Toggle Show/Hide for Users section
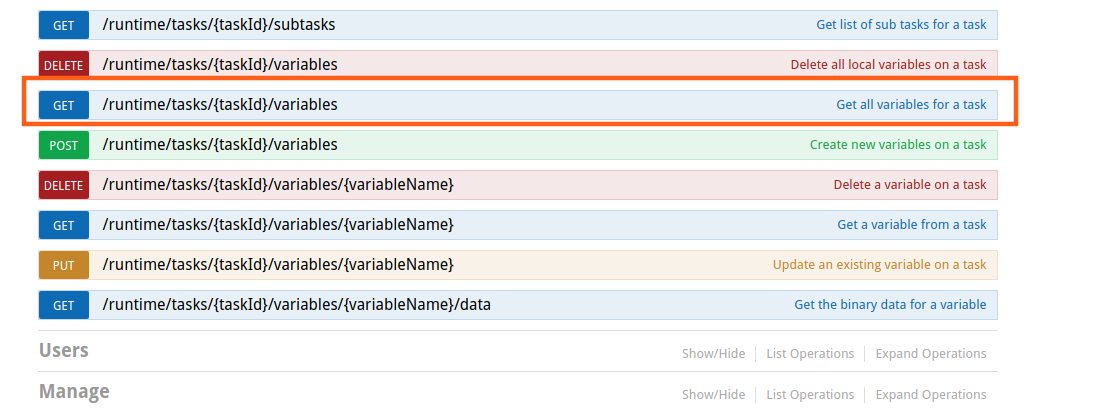 [x=713, y=353]
